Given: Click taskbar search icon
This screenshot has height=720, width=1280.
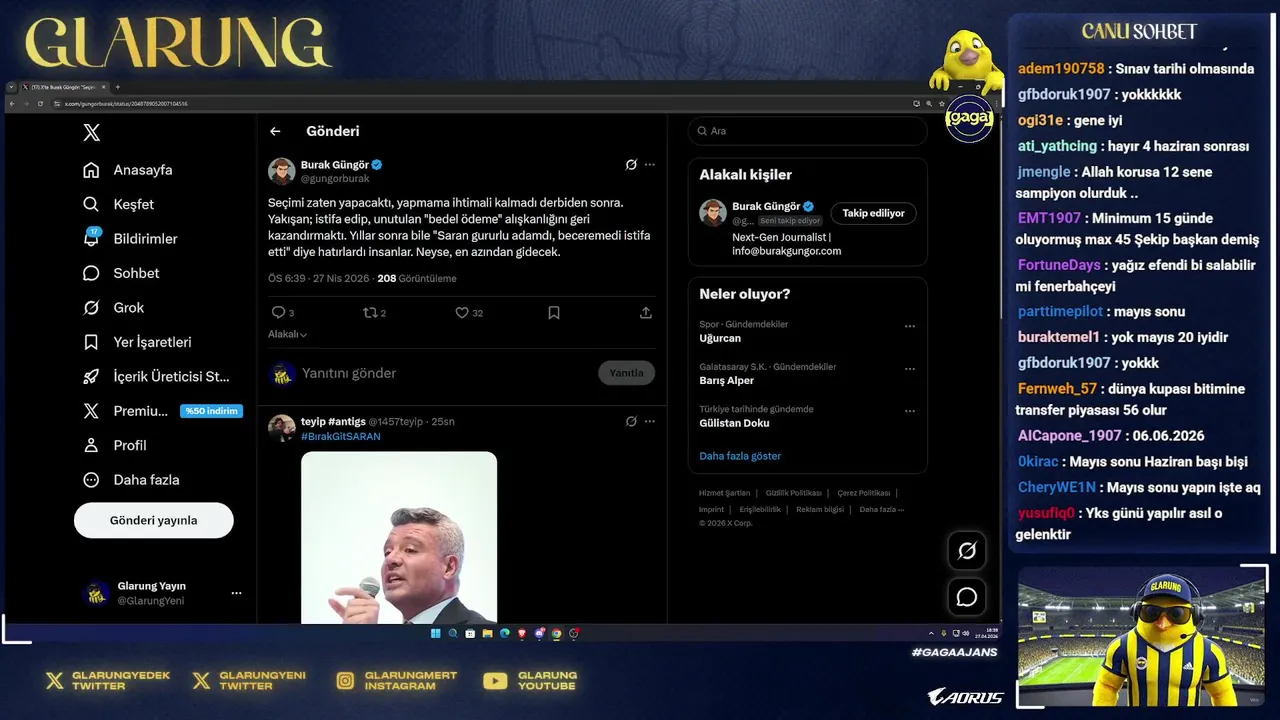Looking at the screenshot, I should [453, 633].
